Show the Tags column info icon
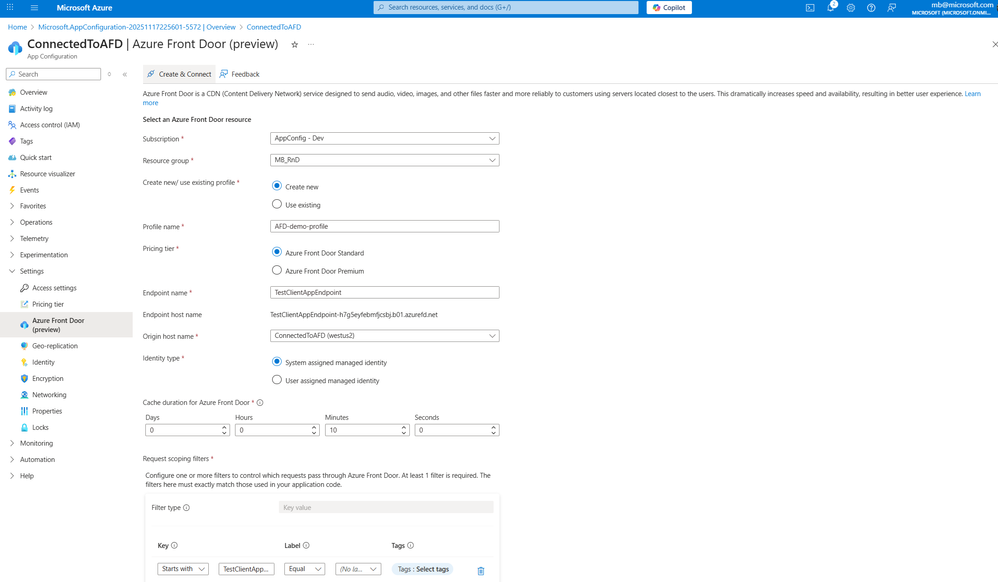998x582 pixels. [411, 545]
